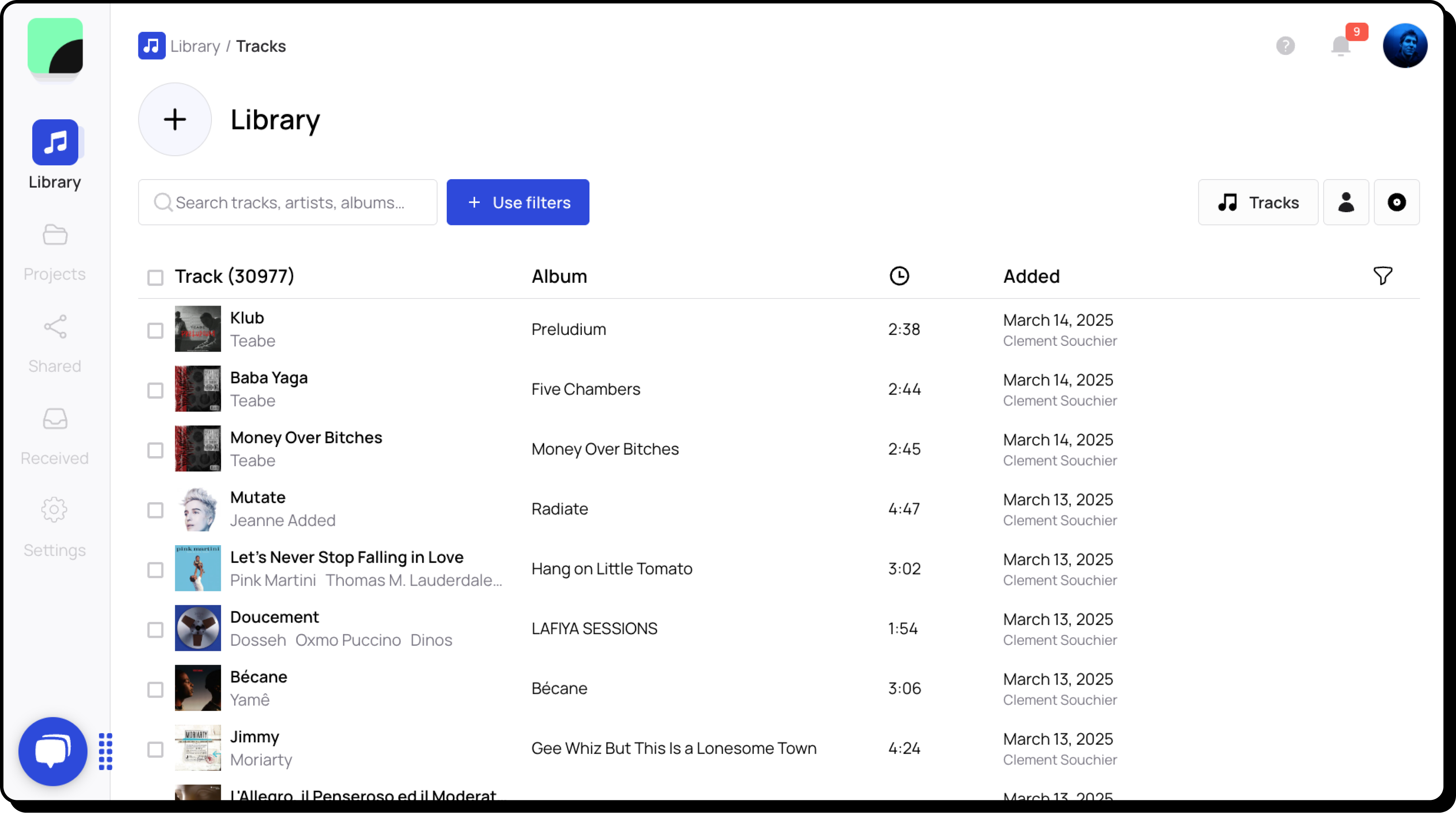Screen dimensions: 1456x813
Task: Click Jimmy Moriarty cover thumbnail
Action: pos(198,748)
